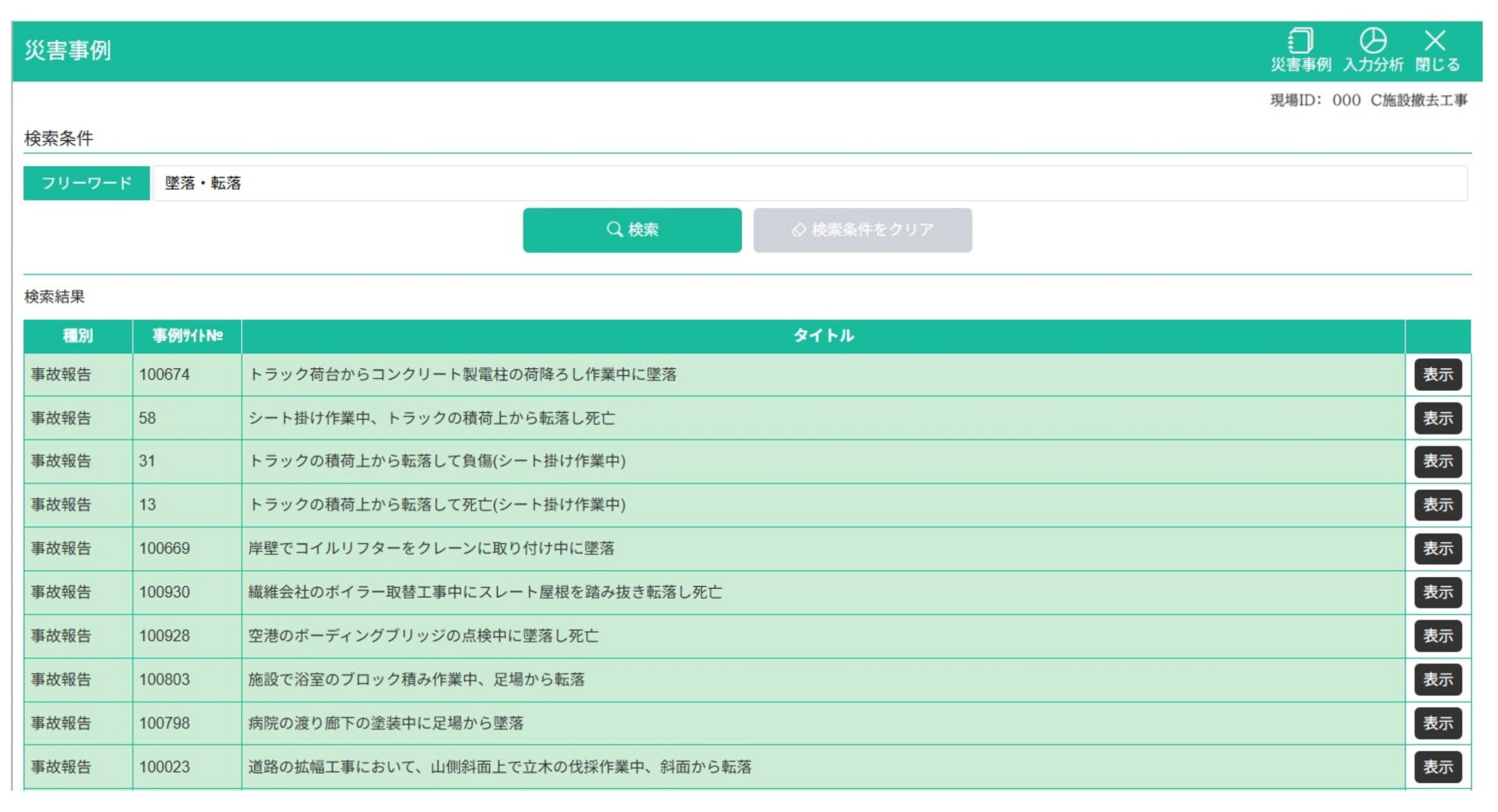Viewport: 1498px width, 812px height.
Task: Select title トラックの積荷上から転落して負傷
Action: [437, 461]
